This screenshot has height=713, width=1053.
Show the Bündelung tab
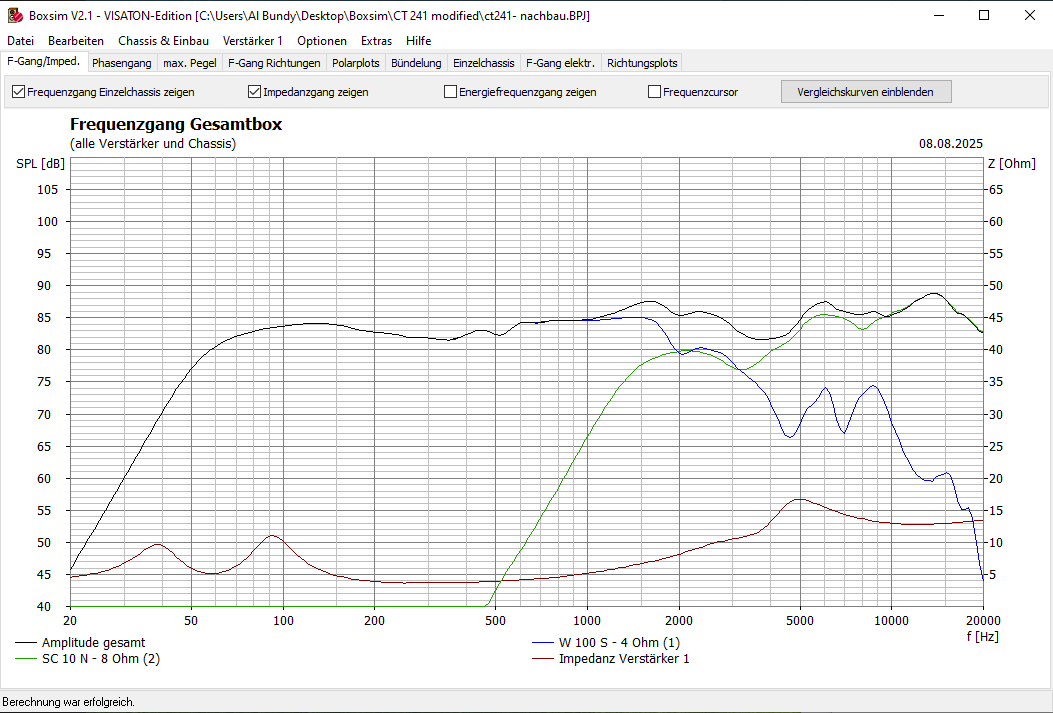[x=416, y=63]
